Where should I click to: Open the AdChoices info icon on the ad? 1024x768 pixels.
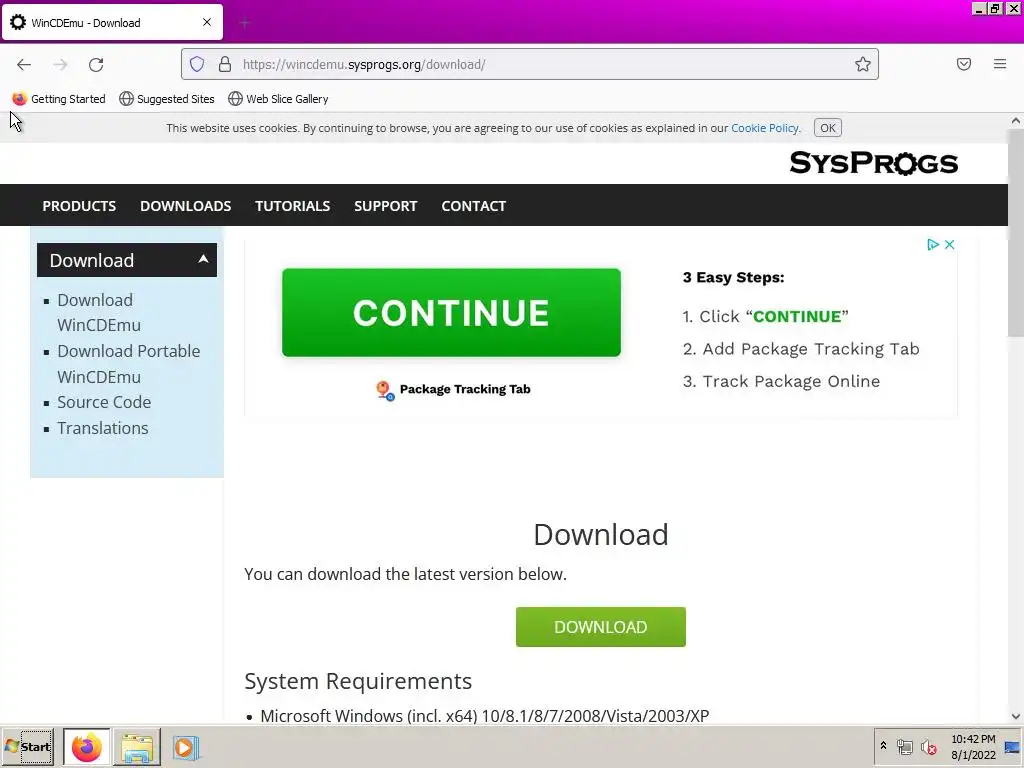[x=933, y=244]
